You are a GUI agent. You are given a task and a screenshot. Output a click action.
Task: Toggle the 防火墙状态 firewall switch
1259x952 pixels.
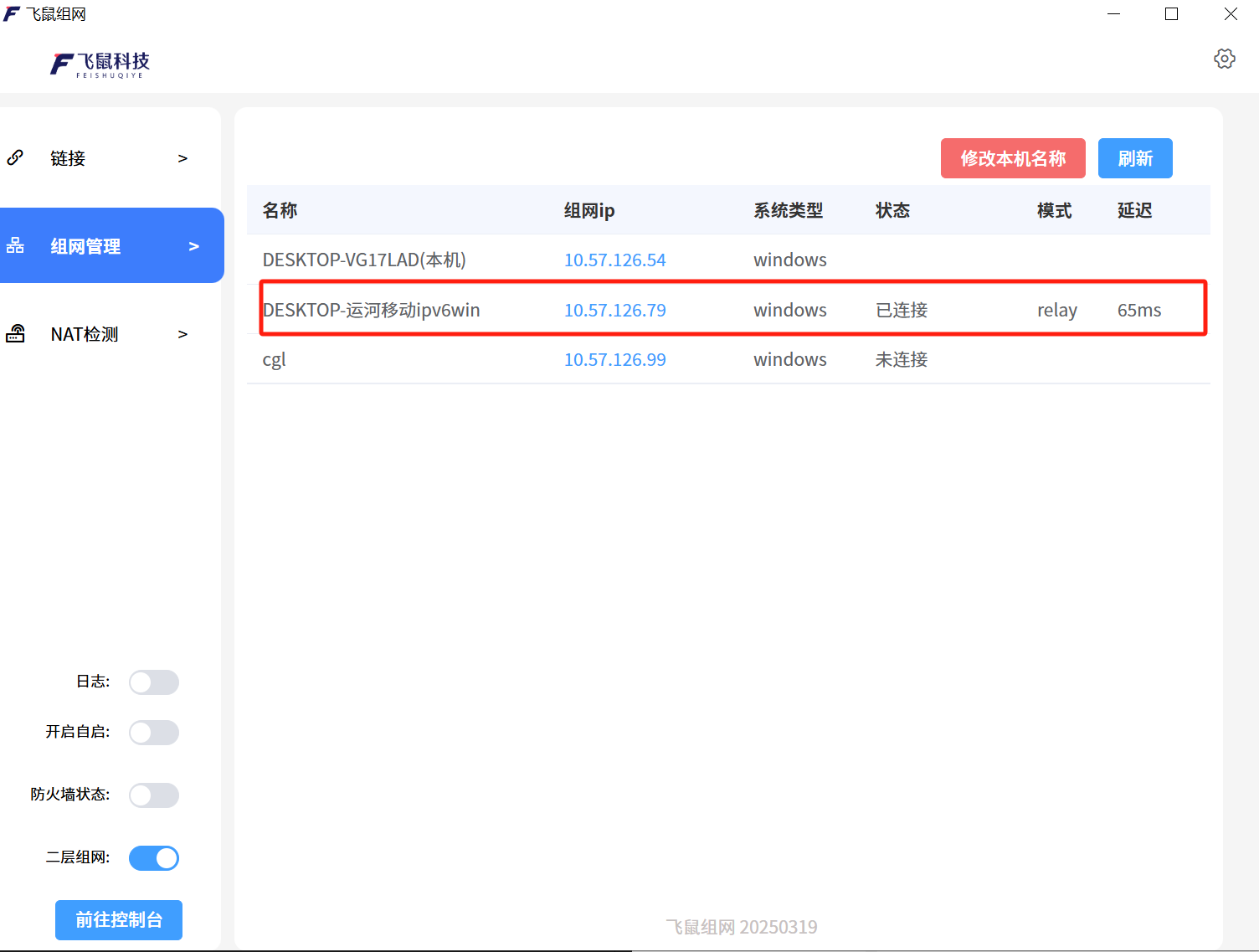coord(154,795)
